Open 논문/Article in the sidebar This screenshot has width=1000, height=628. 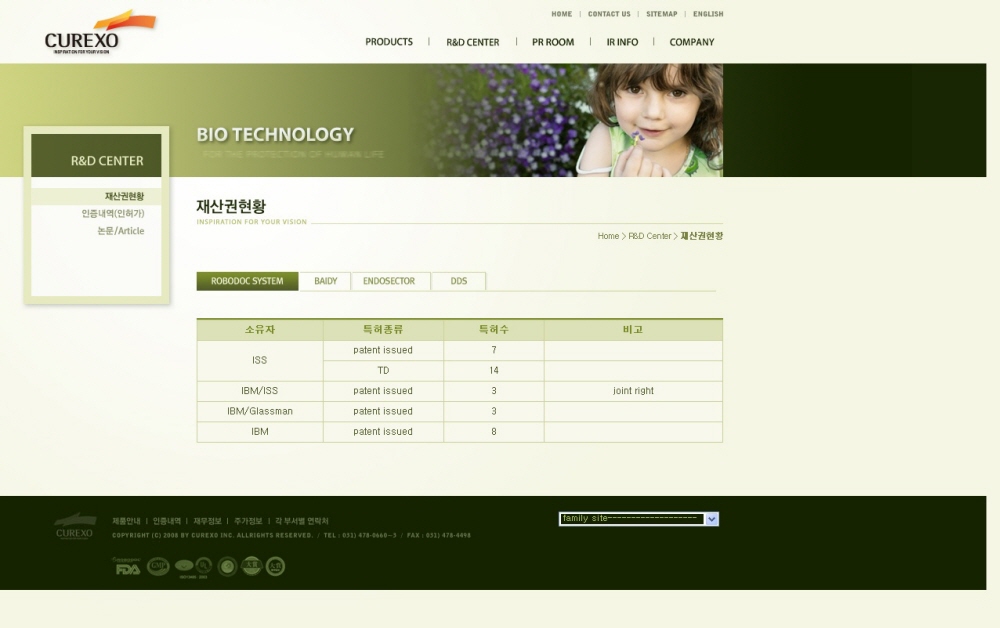click(x=120, y=231)
